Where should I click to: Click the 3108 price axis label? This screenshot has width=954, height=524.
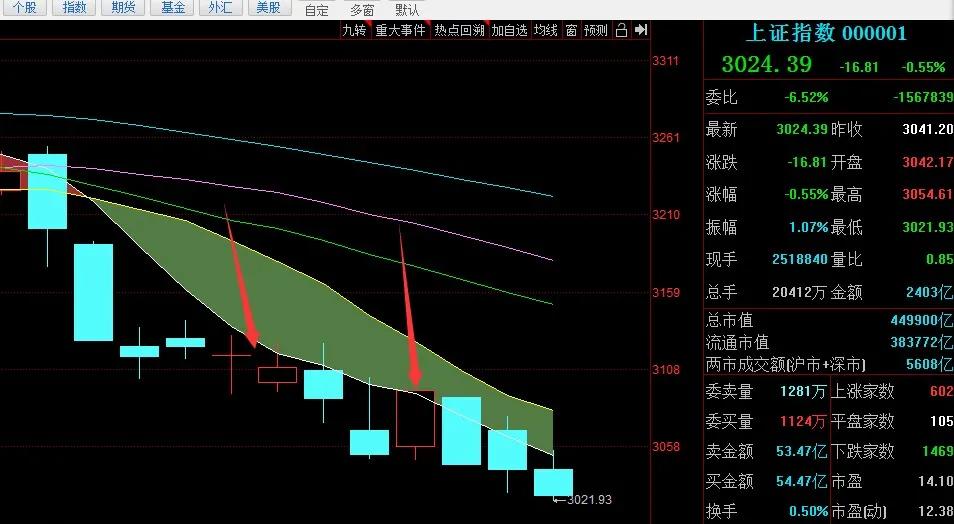665,369
